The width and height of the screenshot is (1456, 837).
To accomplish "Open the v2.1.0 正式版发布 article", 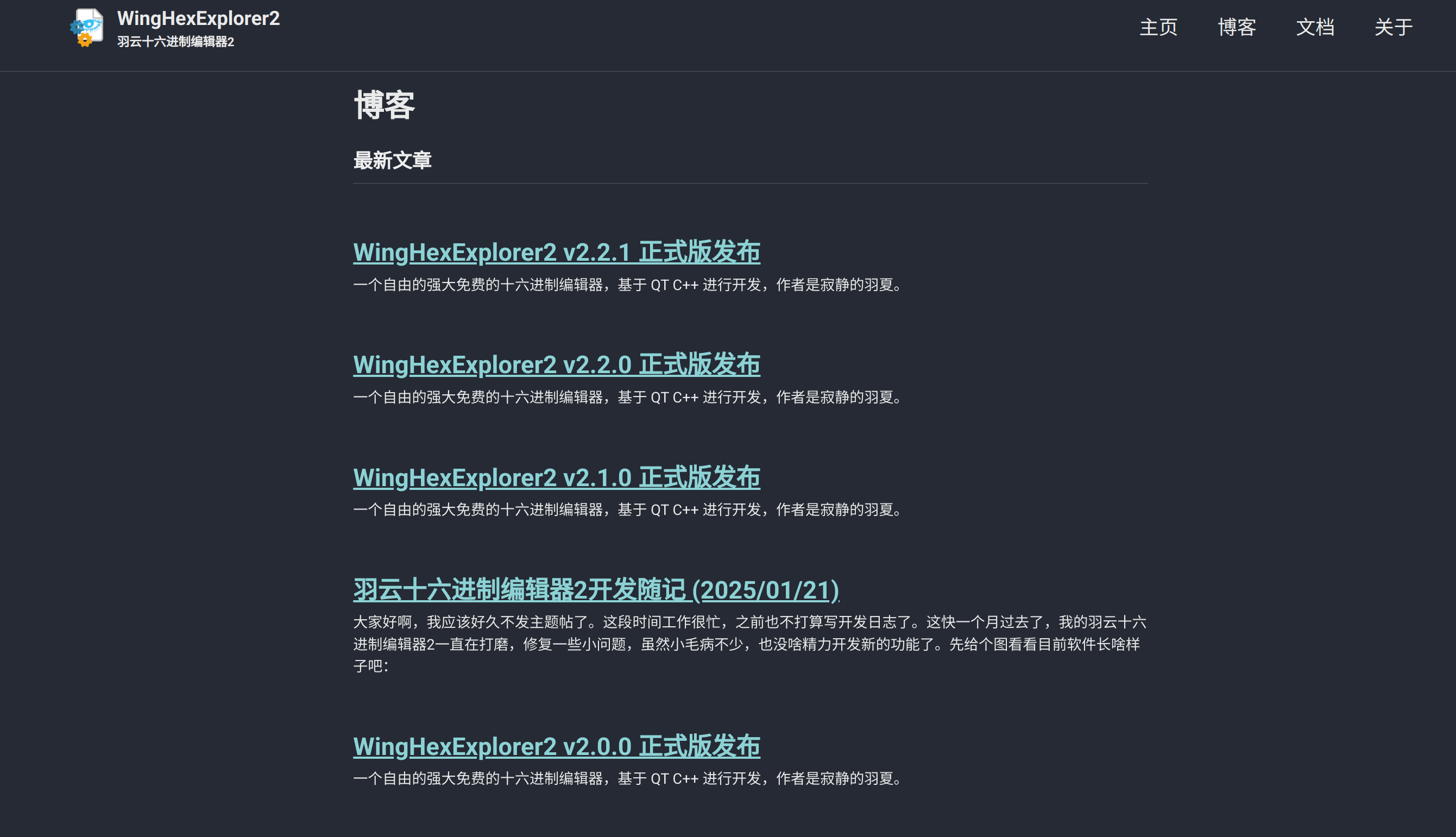I will pos(557,477).
